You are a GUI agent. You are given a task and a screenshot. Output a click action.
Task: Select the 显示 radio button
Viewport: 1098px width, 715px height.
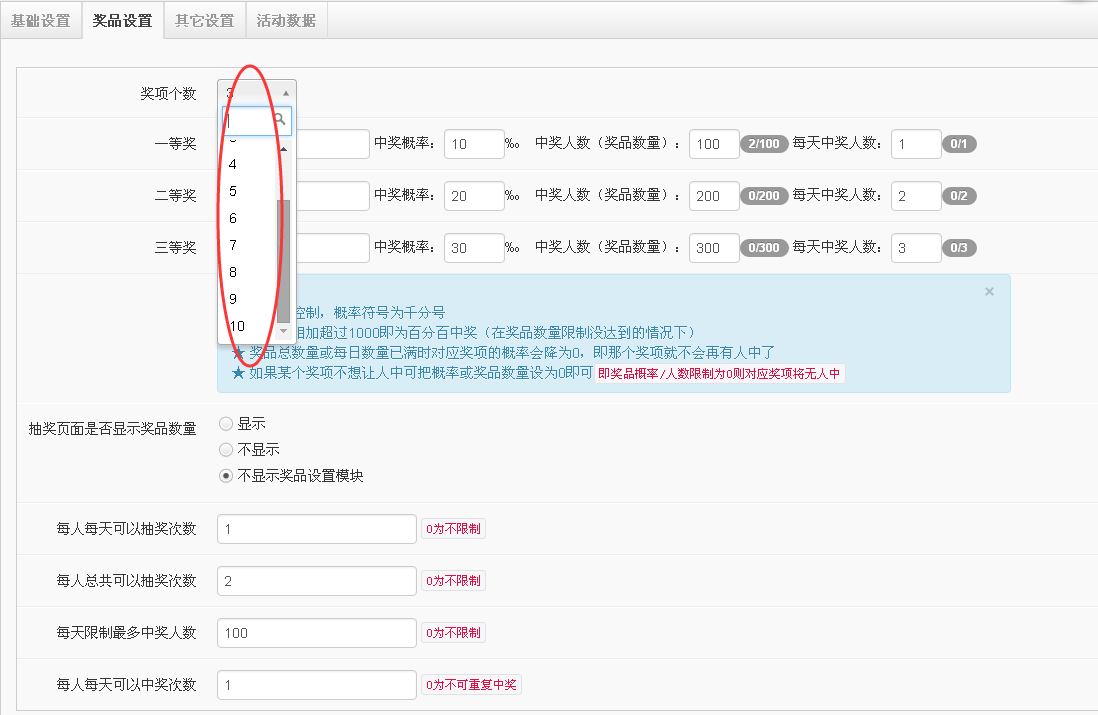(226, 423)
